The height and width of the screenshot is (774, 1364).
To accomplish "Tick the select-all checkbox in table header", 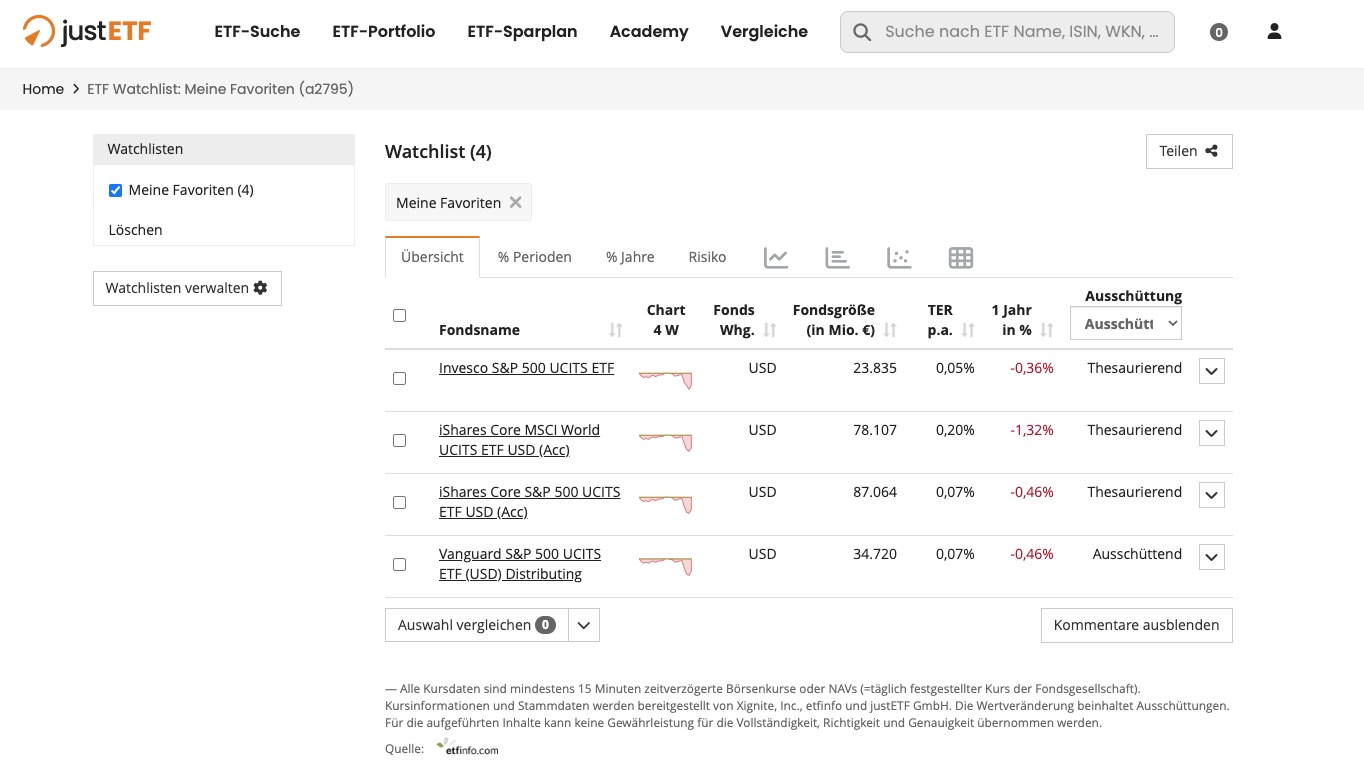I will pos(400,316).
